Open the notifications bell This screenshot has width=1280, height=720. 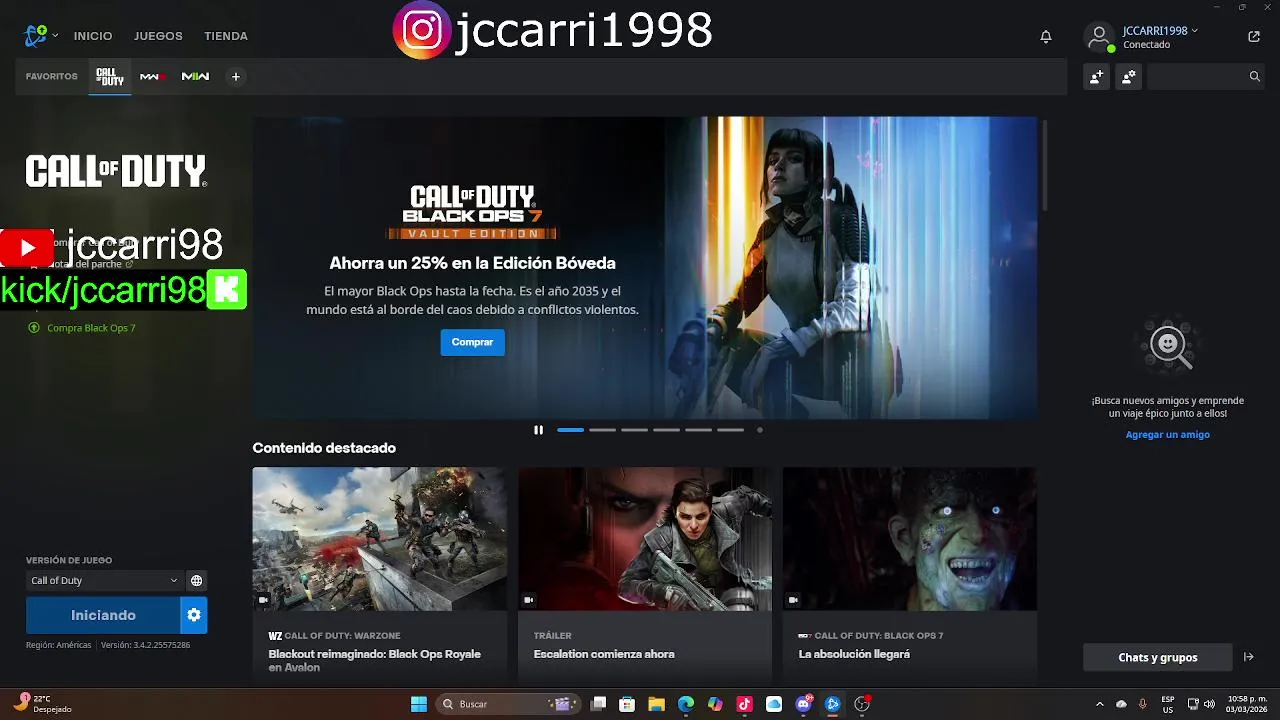click(1046, 36)
